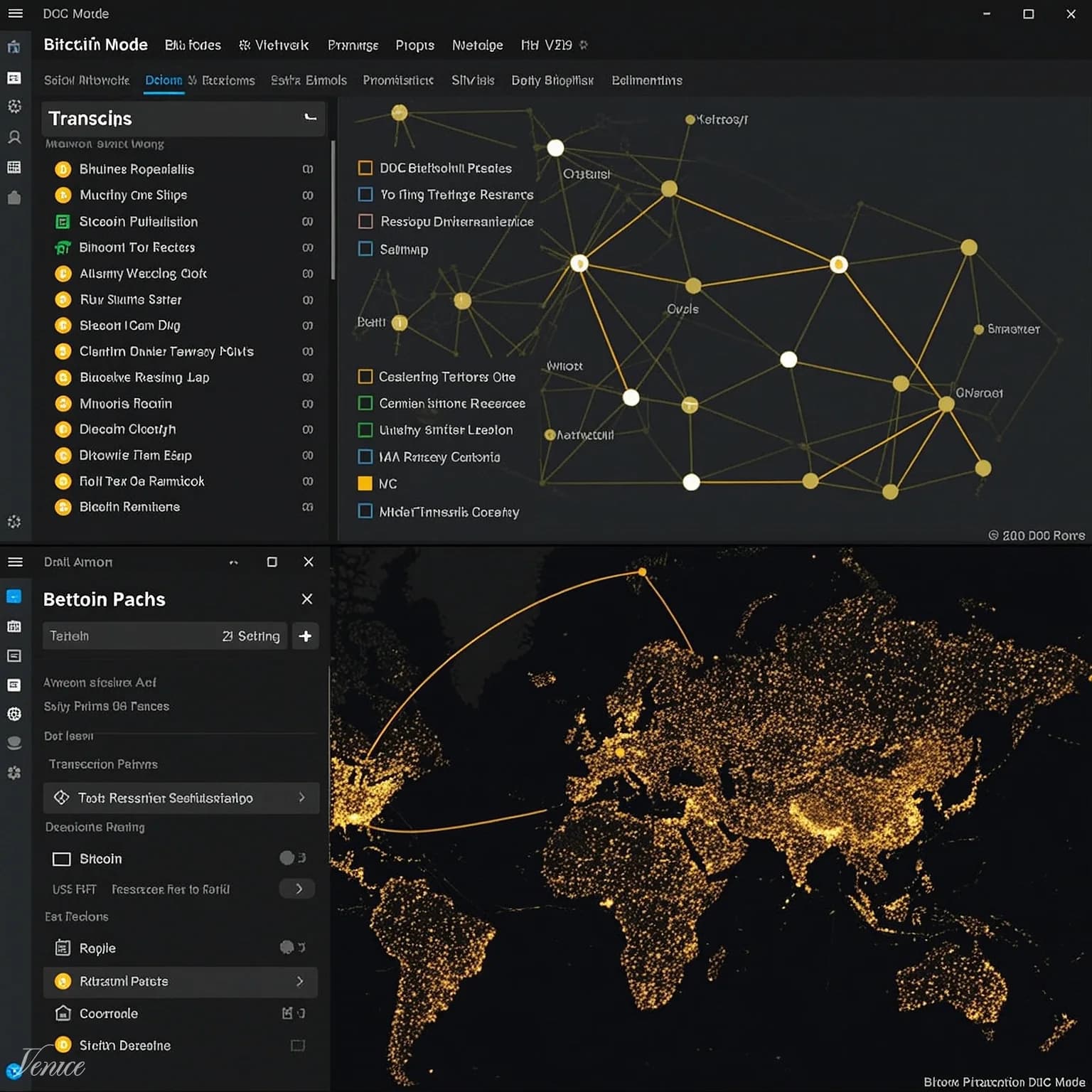Screen dimensions: 1092x1092
Task: Click the NC yellow color swatch
Action: click(365, 483)
